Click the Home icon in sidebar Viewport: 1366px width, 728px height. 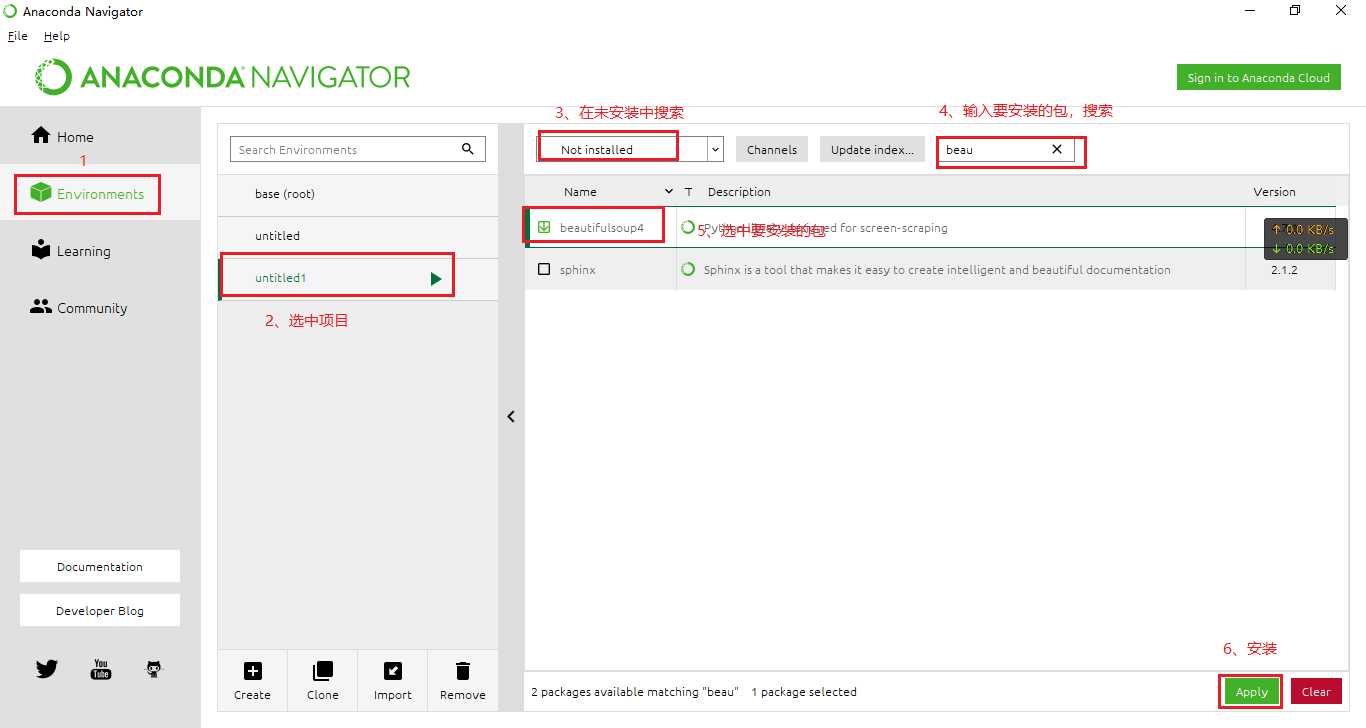click(x=41, y=136)
